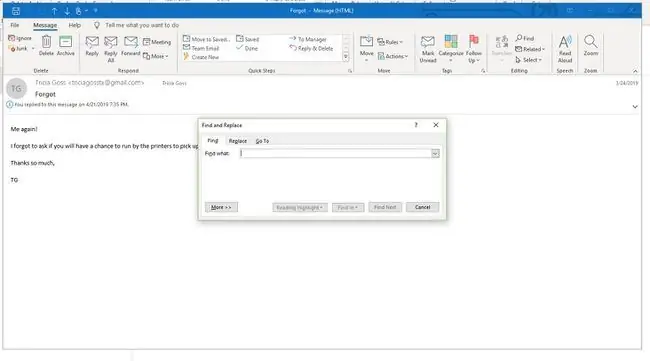Click the Find button in Editing group
Screen dimensions: 650x361
(x=525, y=38)
